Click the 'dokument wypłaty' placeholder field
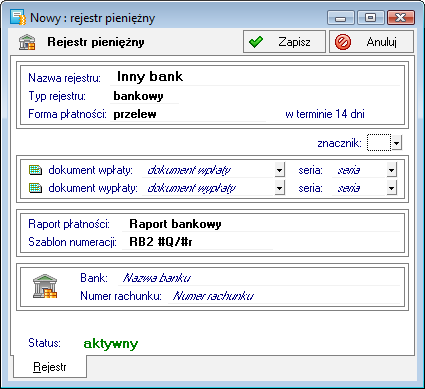The image size is (425, 389). (209, 188)
